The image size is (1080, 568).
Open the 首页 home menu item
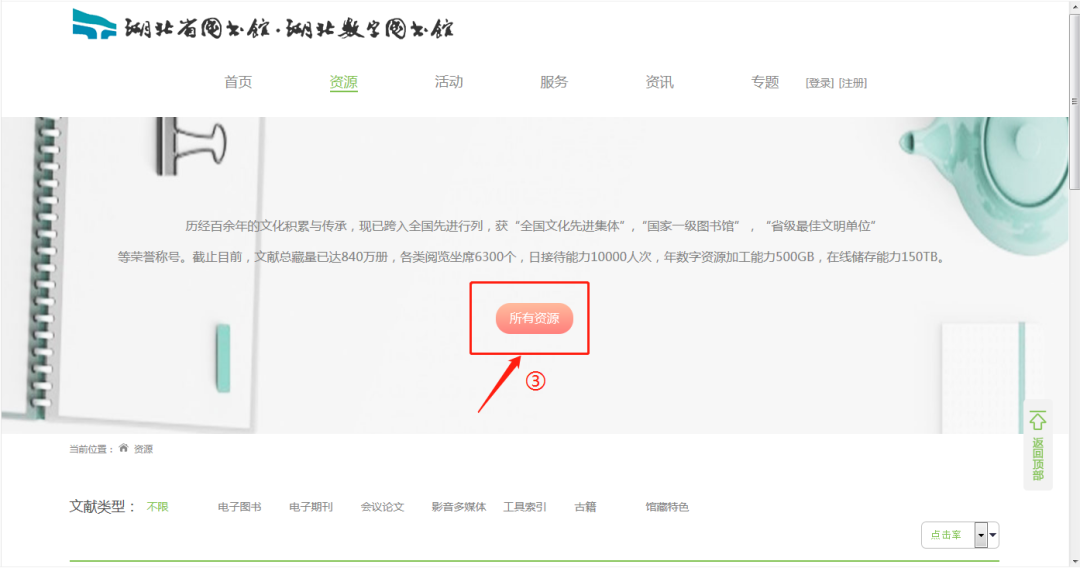coord(238,82)
